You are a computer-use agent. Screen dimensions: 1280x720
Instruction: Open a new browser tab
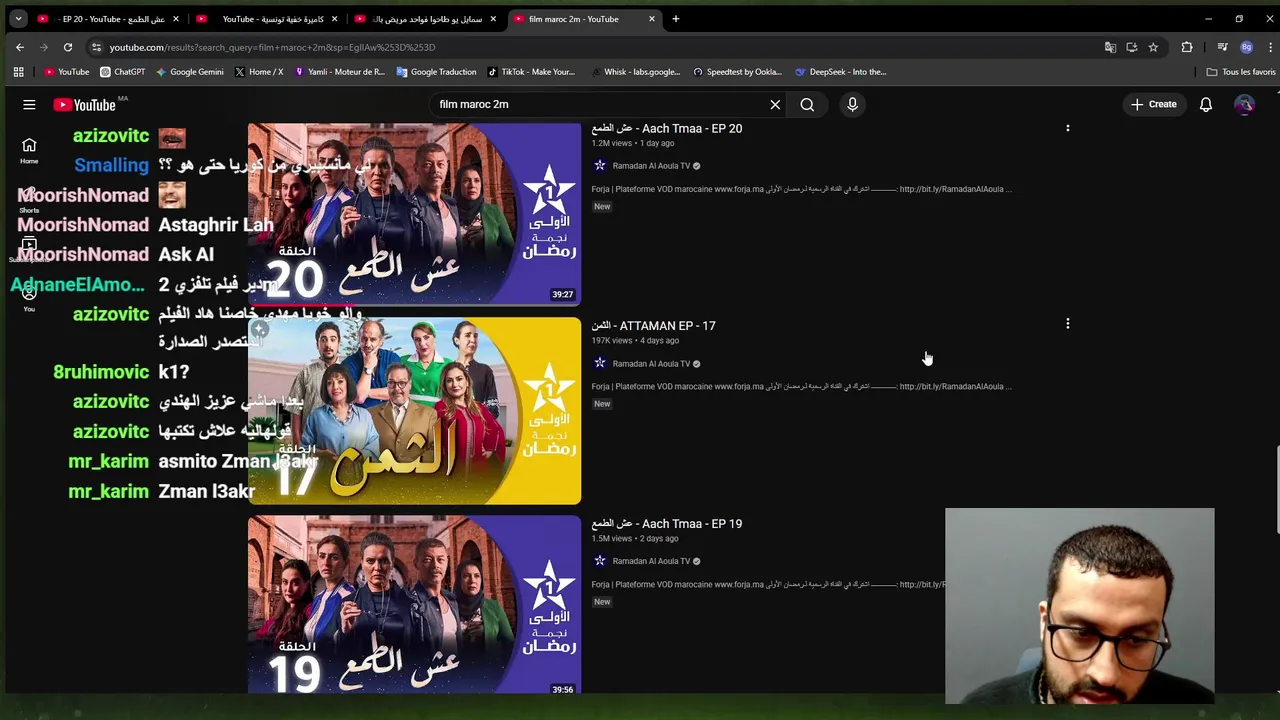pyautogui.click(x=676, y=19)
